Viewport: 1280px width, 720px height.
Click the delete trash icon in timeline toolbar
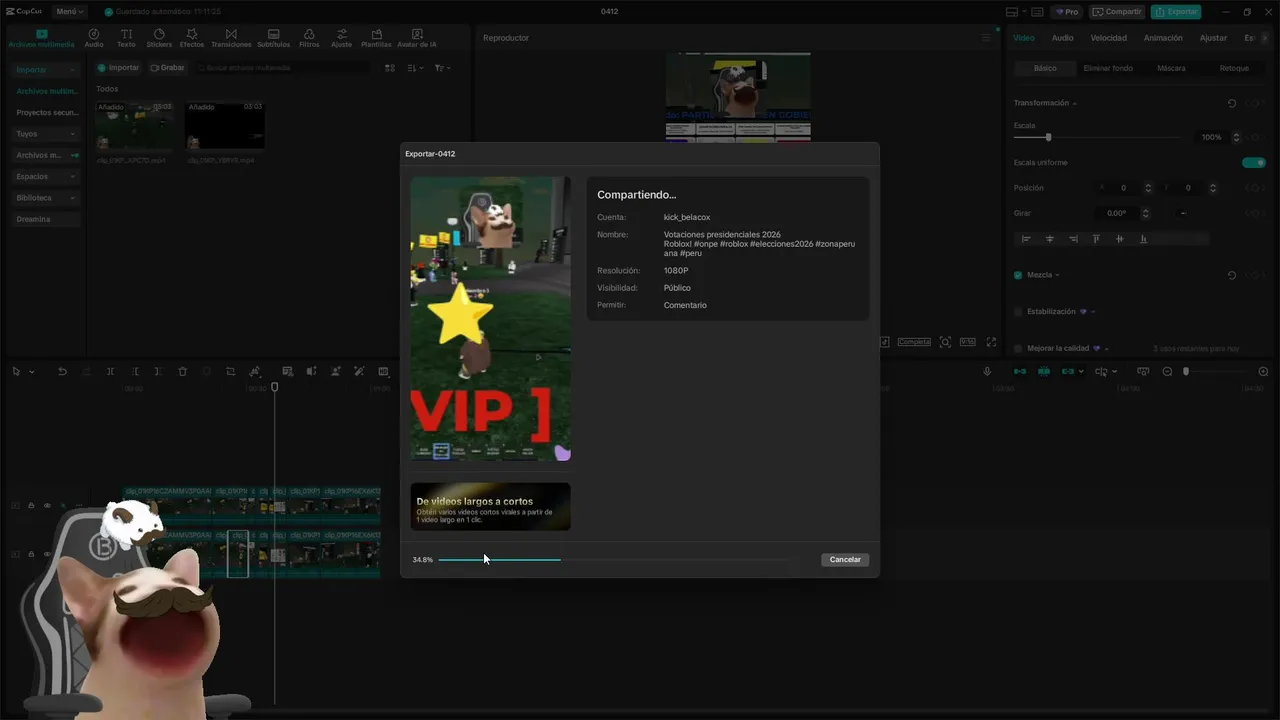click(182, 372)
